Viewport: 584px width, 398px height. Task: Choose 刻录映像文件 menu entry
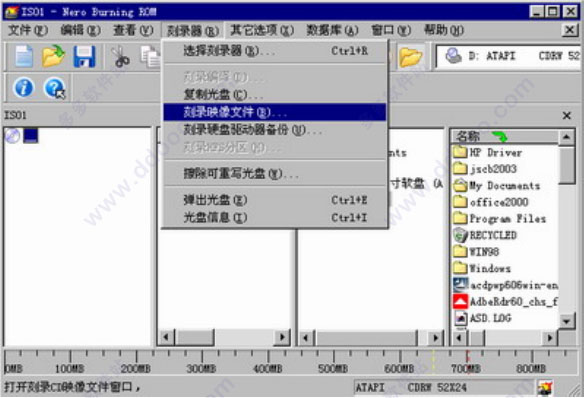point(275,112)
